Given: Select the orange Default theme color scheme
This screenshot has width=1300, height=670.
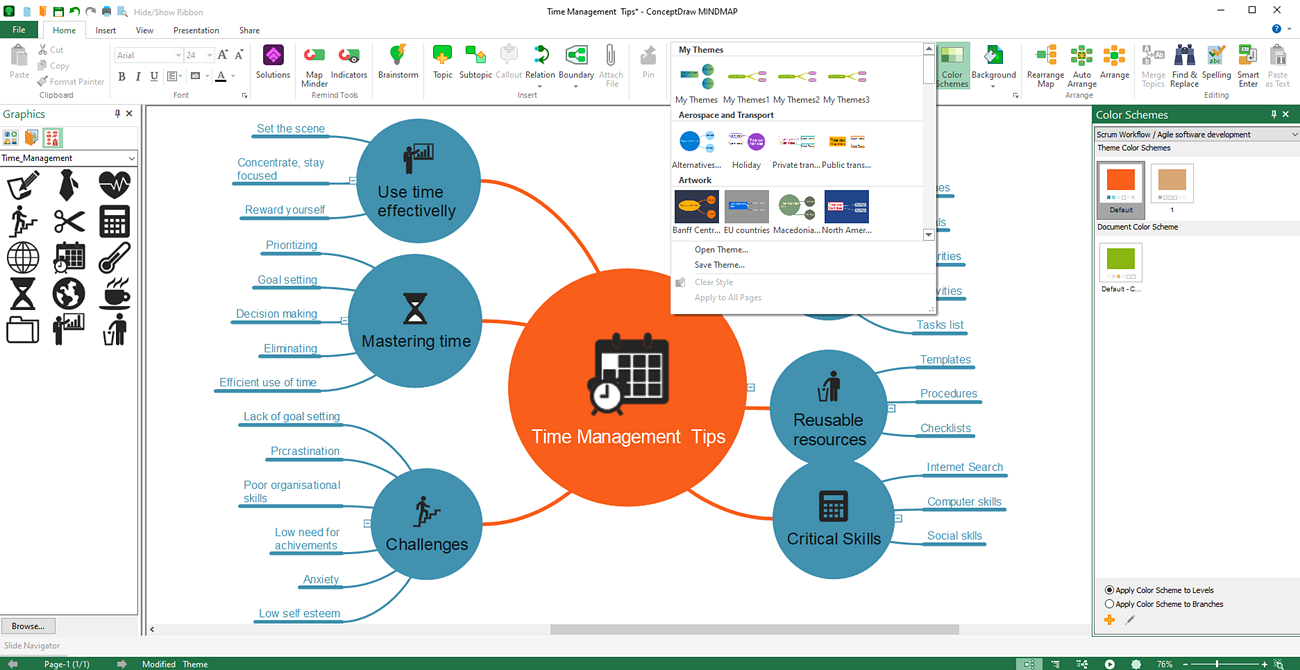Looking at the screenshot, I should 1121,189.
